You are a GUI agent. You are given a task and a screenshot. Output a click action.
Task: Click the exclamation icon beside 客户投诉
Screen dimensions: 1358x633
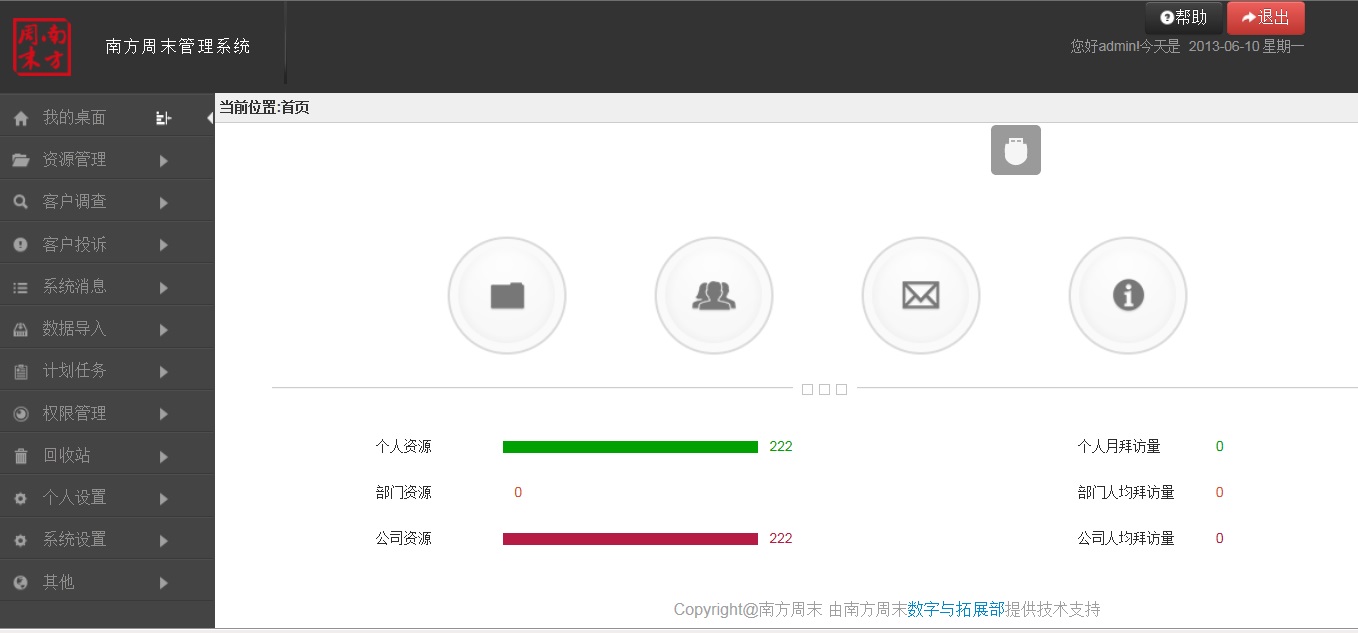pos(21,244)
